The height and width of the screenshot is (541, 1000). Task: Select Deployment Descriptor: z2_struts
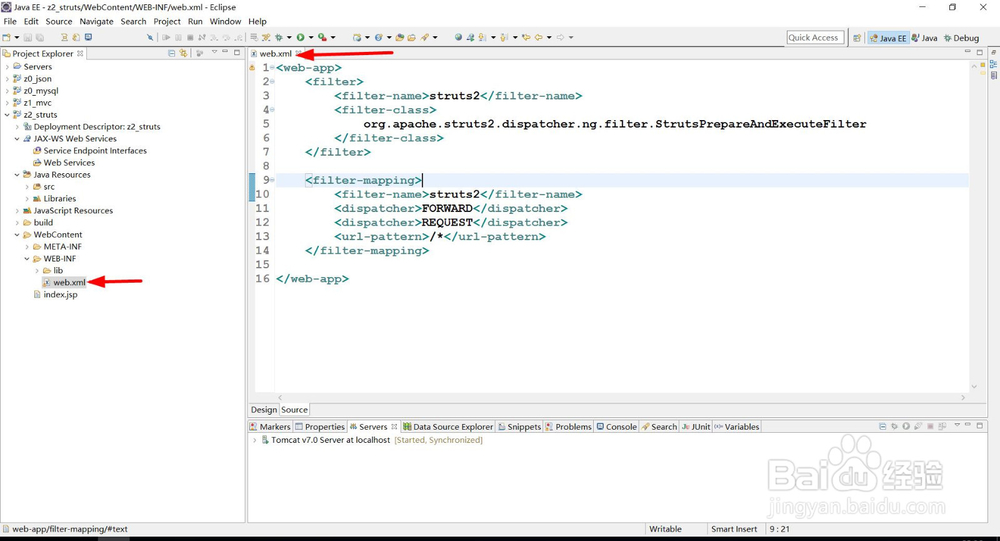97,127
